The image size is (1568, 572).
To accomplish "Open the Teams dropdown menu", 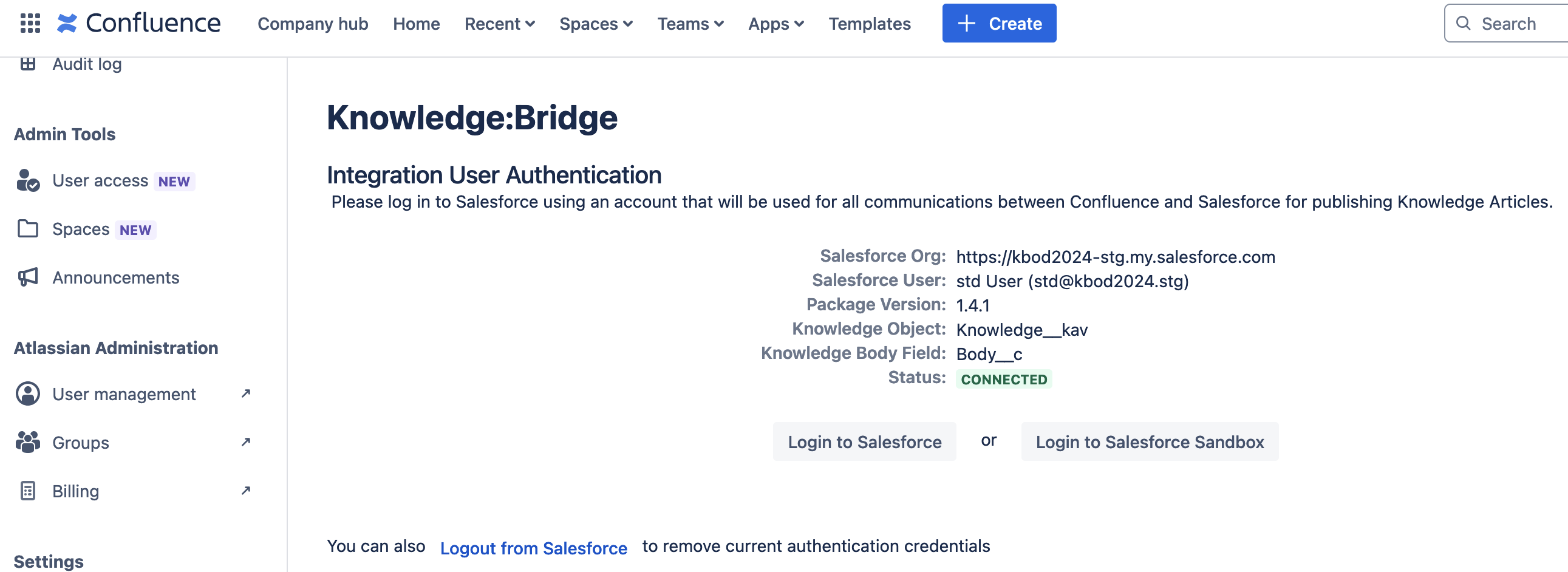I will (690, 24).
